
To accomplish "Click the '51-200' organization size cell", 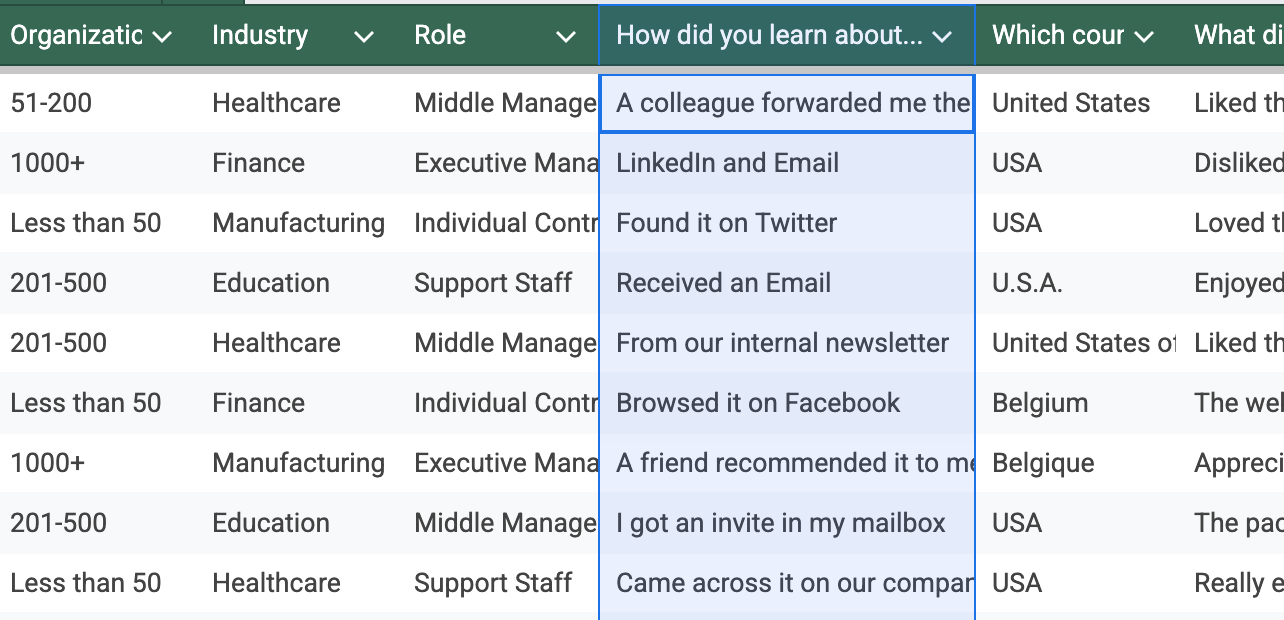I will (50, 103).
